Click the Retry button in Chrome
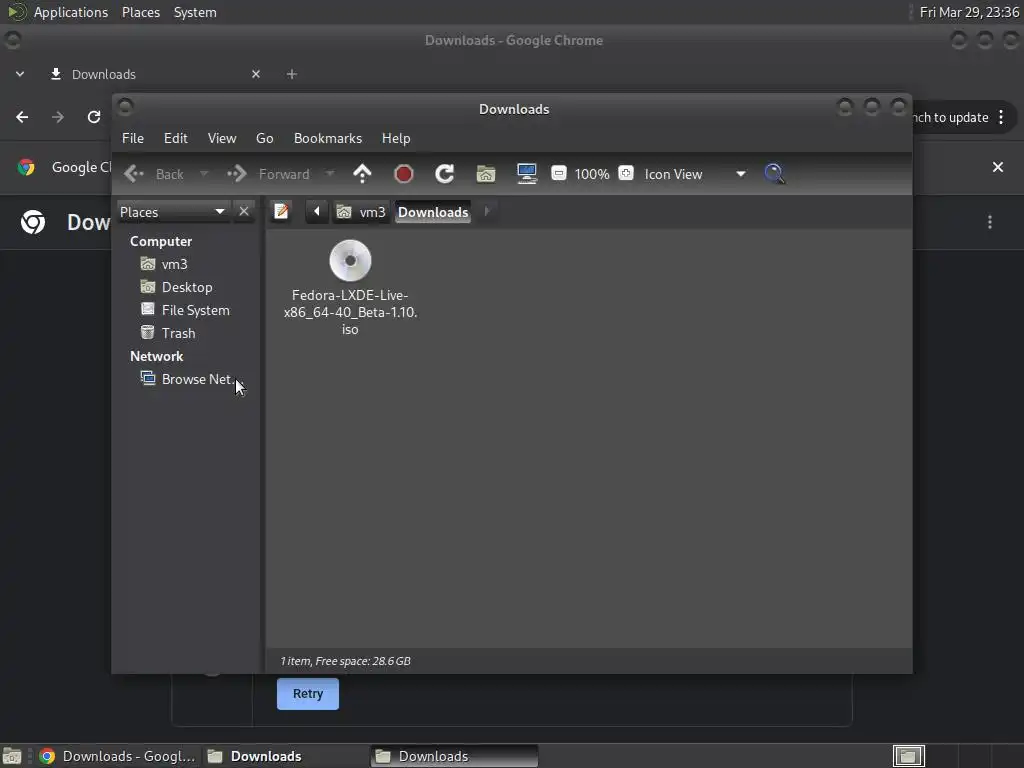The width and height of the screenshot is (1024, 768). click(308, 694)
